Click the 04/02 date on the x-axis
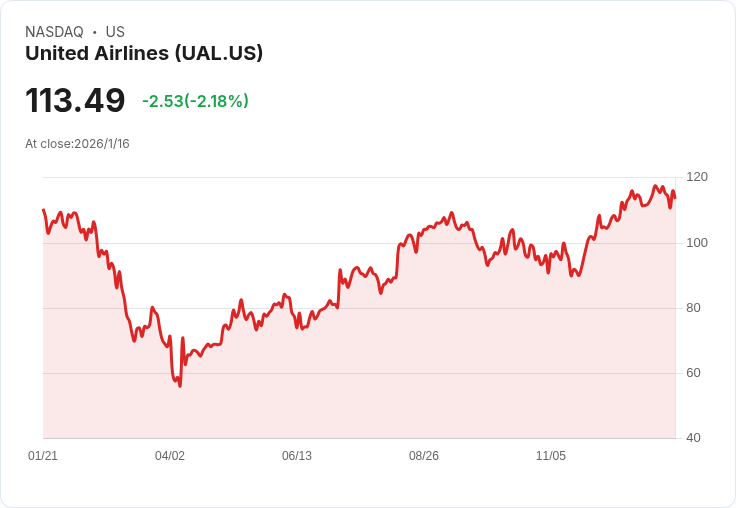 click(170, 456)
